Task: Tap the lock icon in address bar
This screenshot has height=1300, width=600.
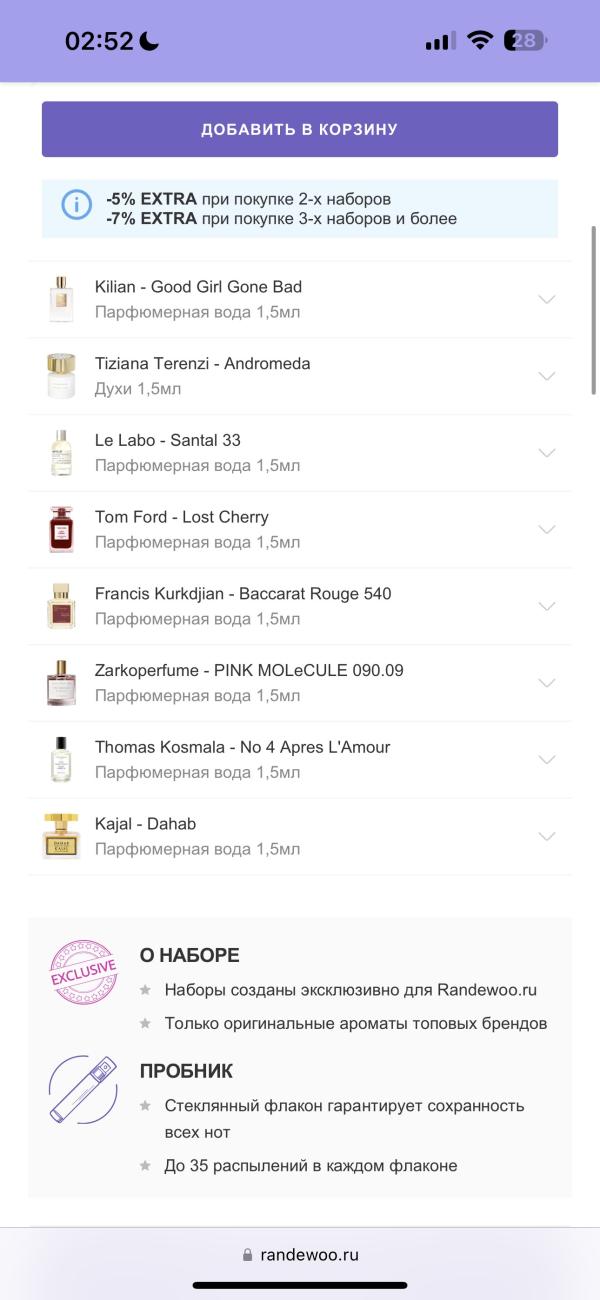Action: pyautogui.click(x=247, y=1254)
